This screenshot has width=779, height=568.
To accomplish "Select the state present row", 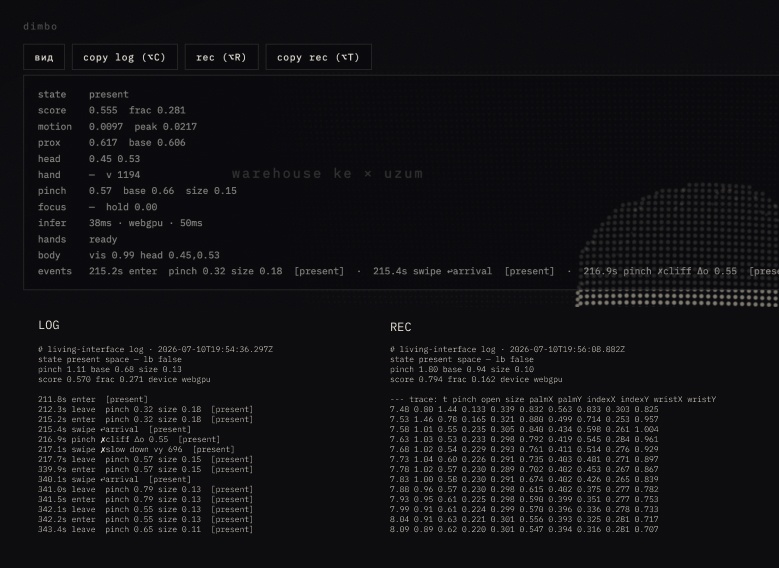I will pos(83,94).
